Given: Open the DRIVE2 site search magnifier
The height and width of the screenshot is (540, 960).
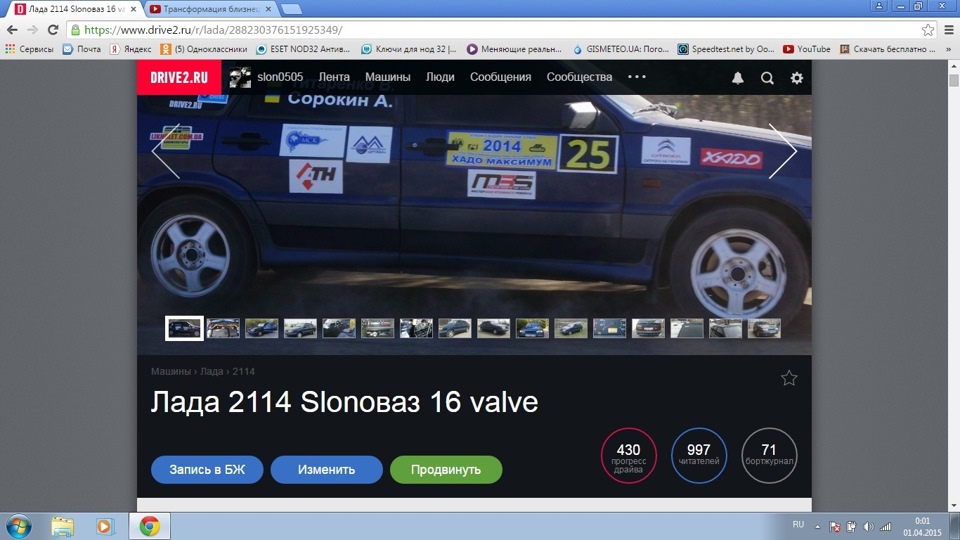Looking at the screenshot, I should coord(767,78).
